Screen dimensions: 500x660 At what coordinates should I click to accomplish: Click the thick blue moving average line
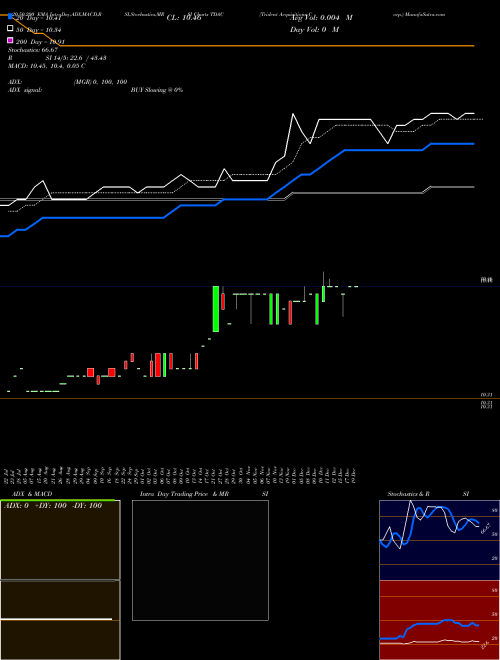(x=237, y=200)
